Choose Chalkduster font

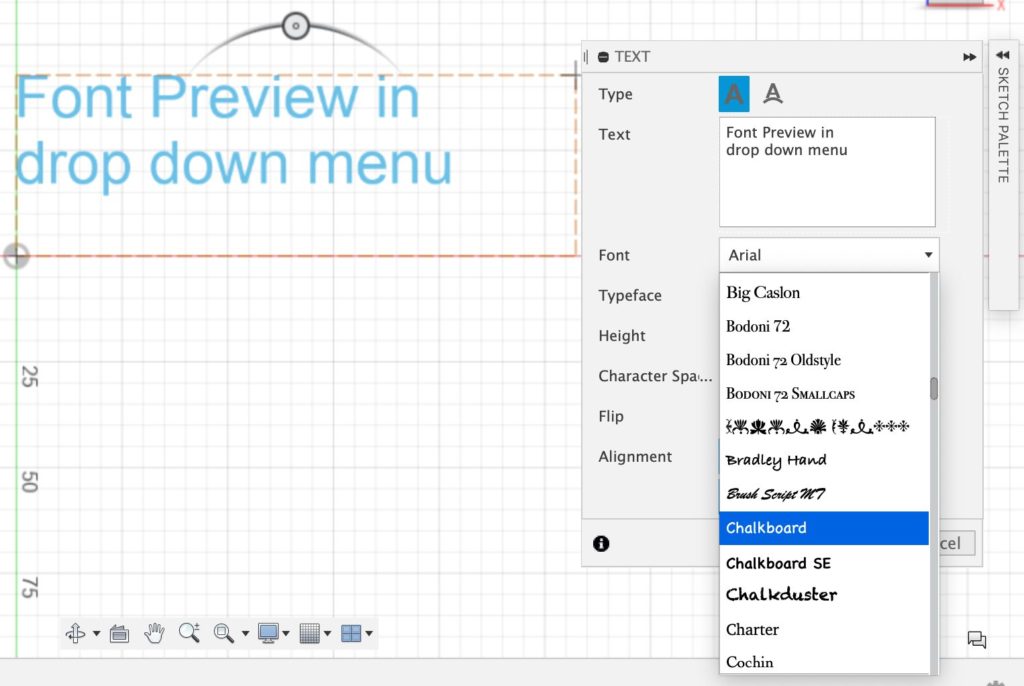(x=824, y=595)
